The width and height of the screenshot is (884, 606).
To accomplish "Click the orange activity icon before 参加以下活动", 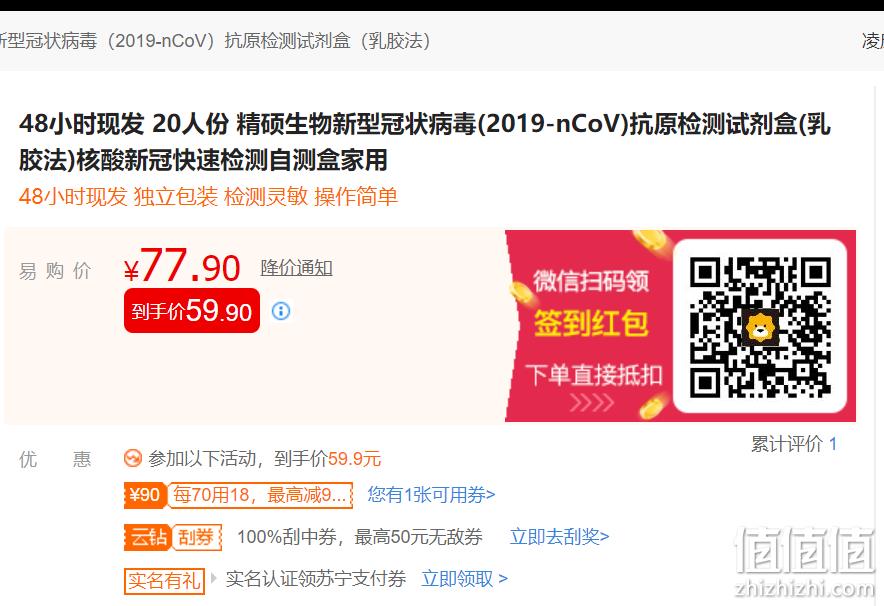I will pos(132,458).
